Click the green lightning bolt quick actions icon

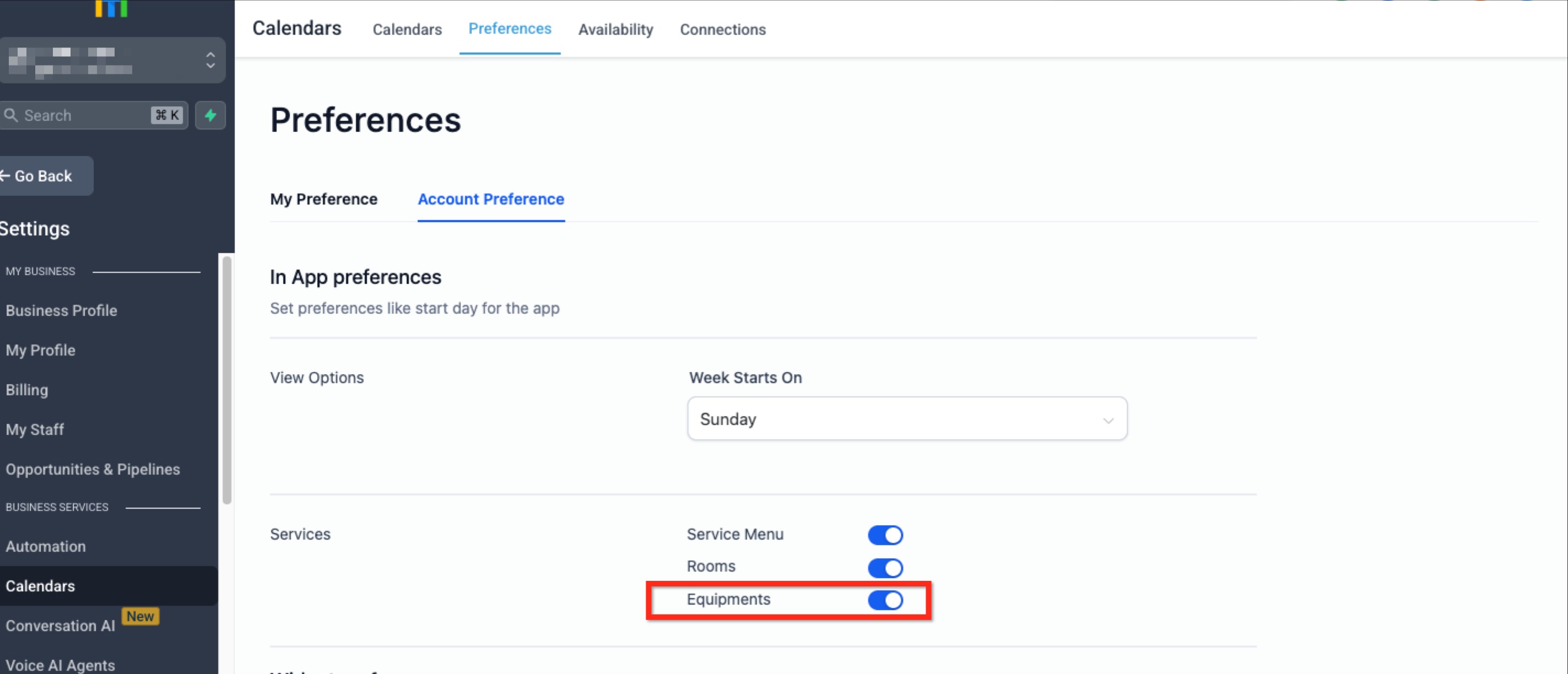pyautogui.click(x=210, y=115)
